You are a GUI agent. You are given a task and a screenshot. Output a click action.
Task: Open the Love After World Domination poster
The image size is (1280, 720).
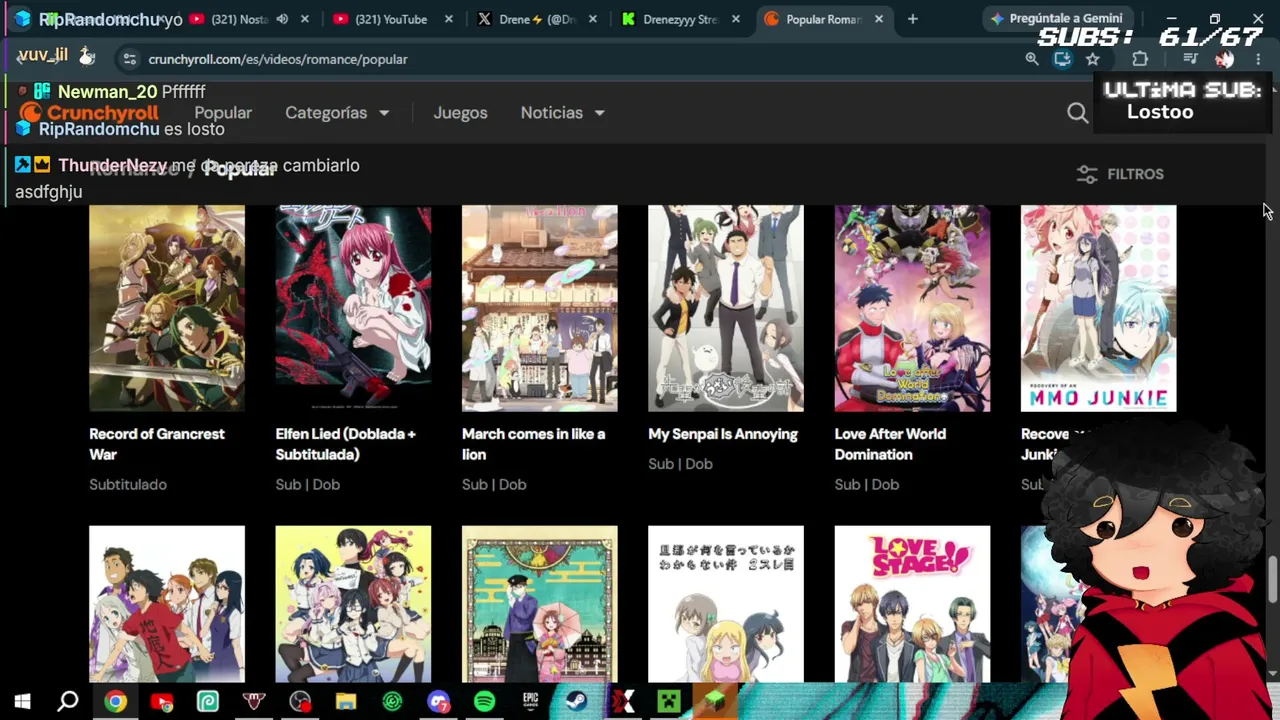912,308
